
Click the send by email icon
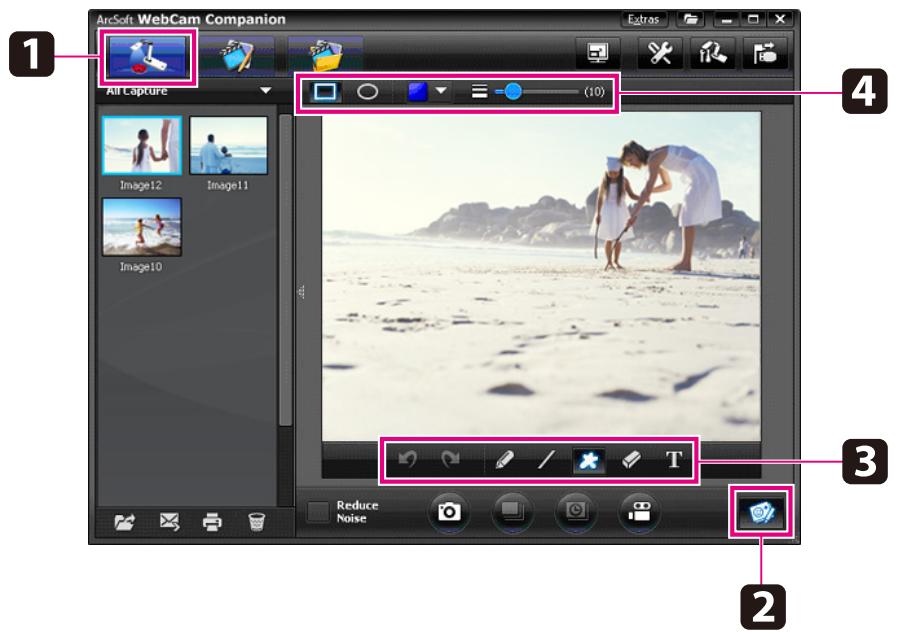click(170, 522)
